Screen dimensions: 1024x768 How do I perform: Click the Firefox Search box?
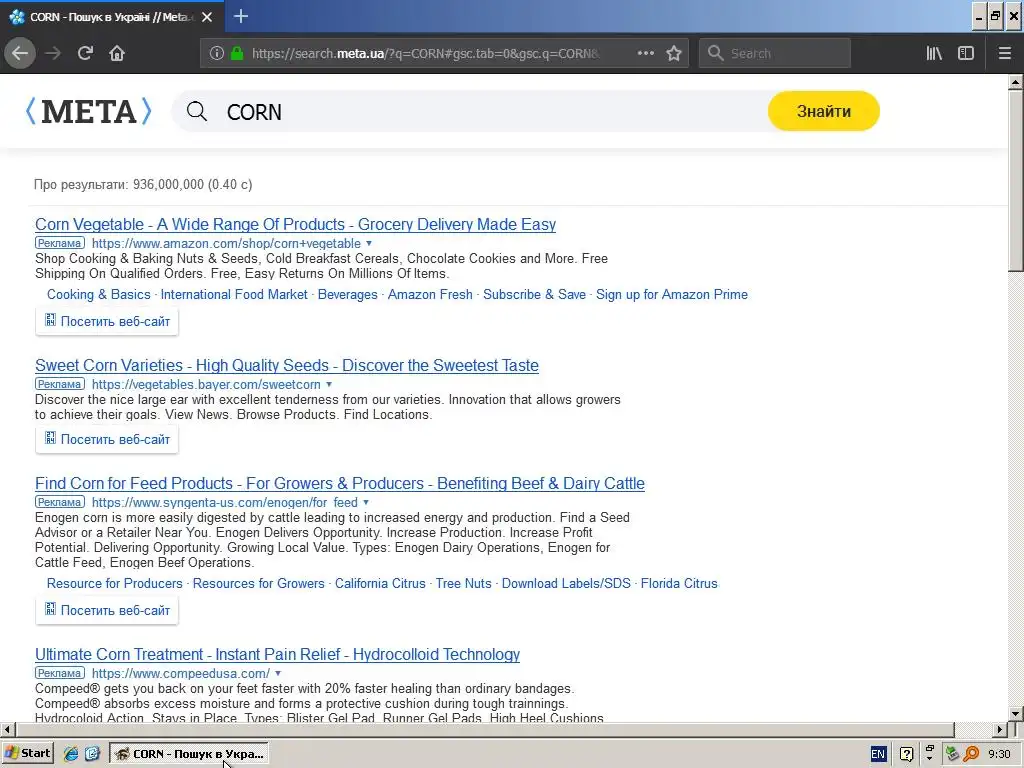[x=775, y=53]
